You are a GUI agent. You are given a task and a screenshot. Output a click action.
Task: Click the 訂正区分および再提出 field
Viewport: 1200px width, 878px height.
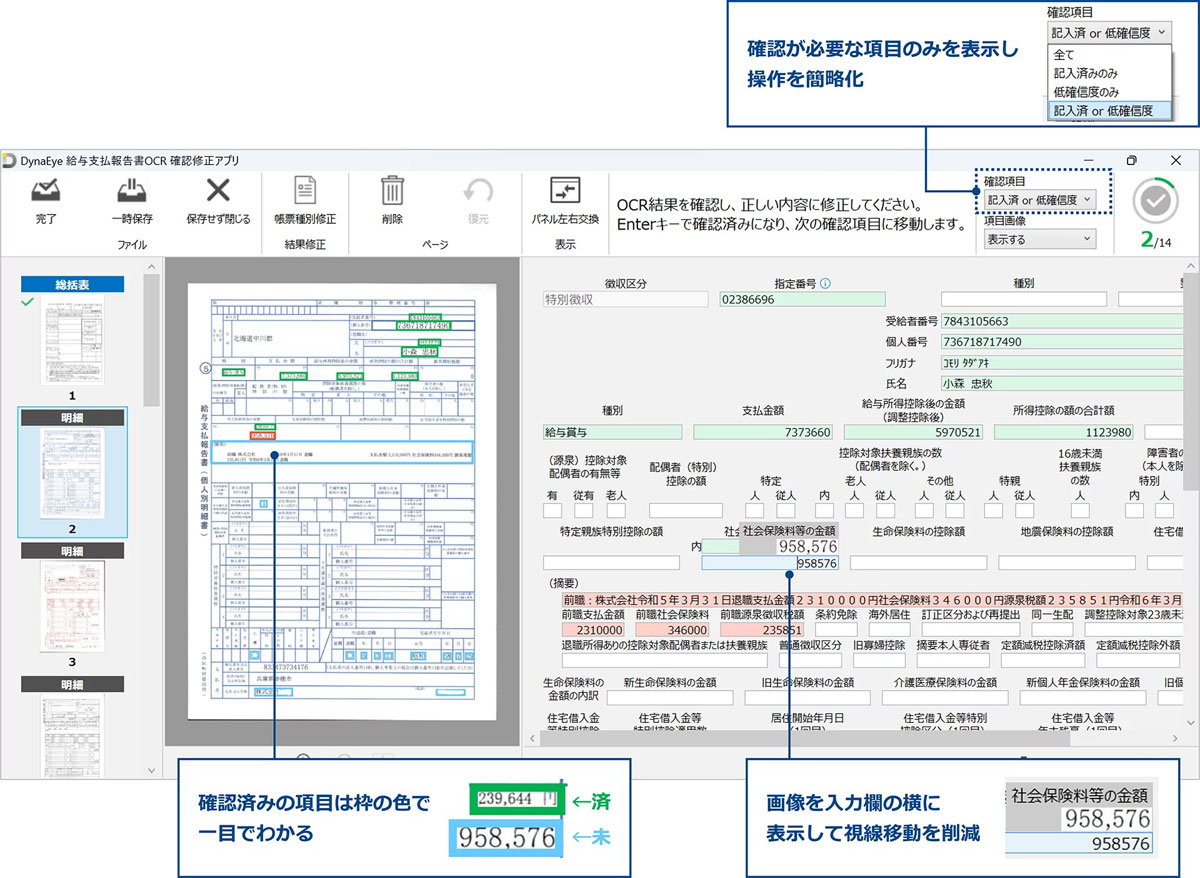click(x=970, y=630)
